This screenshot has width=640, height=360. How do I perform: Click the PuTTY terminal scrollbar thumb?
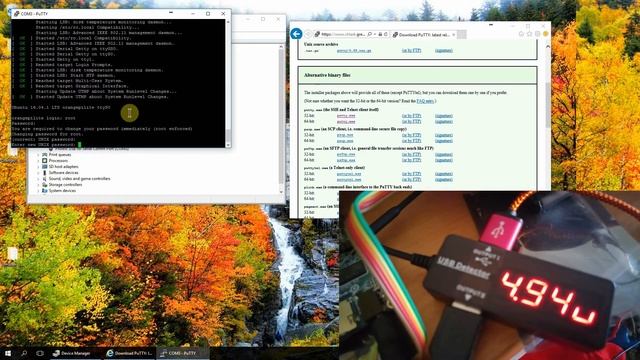click(x=228, y=135)
